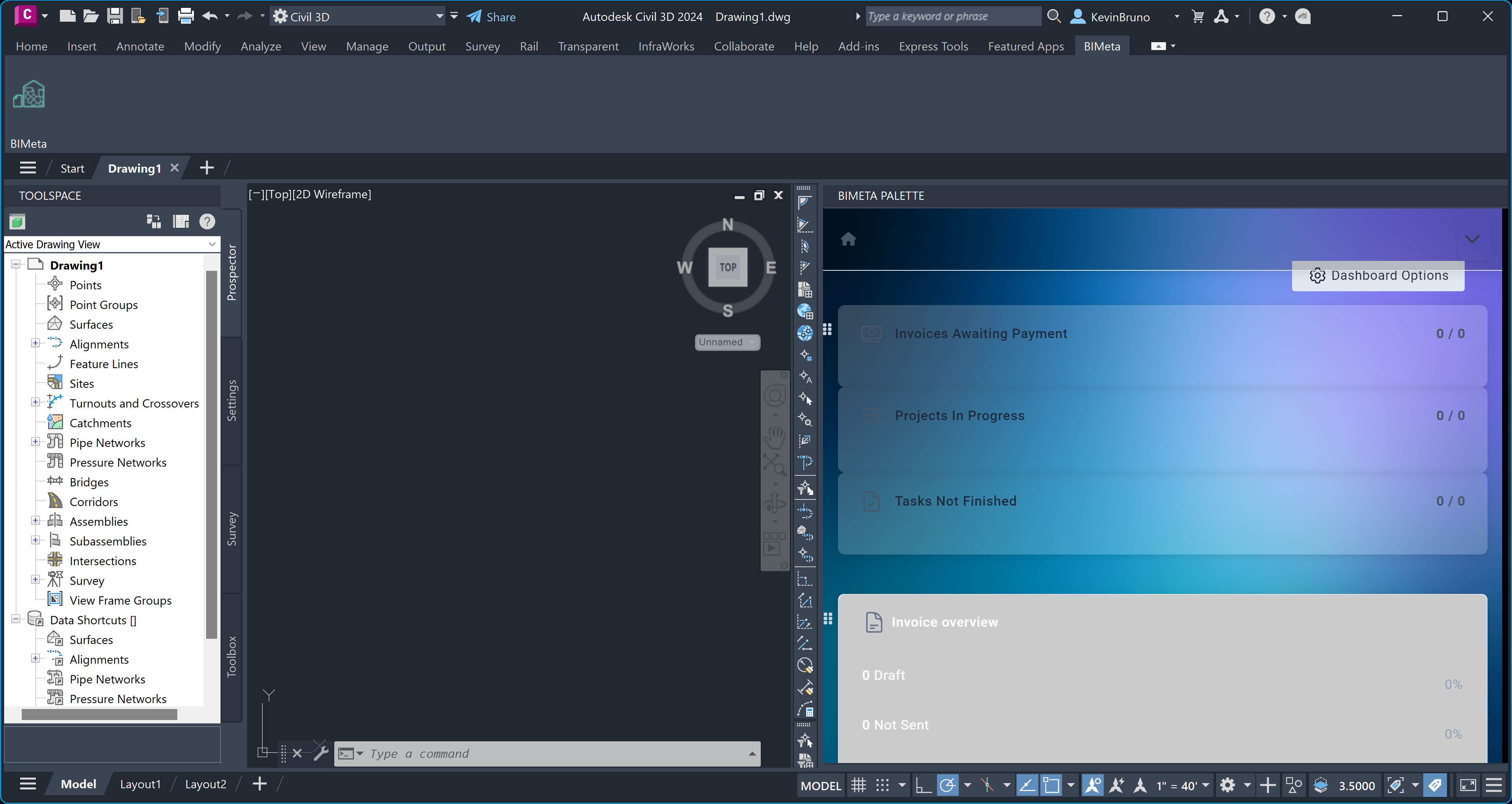The width and height of the screenshot is (1512, 804).
Task: Click the Toolspace vertical scrollbar
Action: coord(211,454)
